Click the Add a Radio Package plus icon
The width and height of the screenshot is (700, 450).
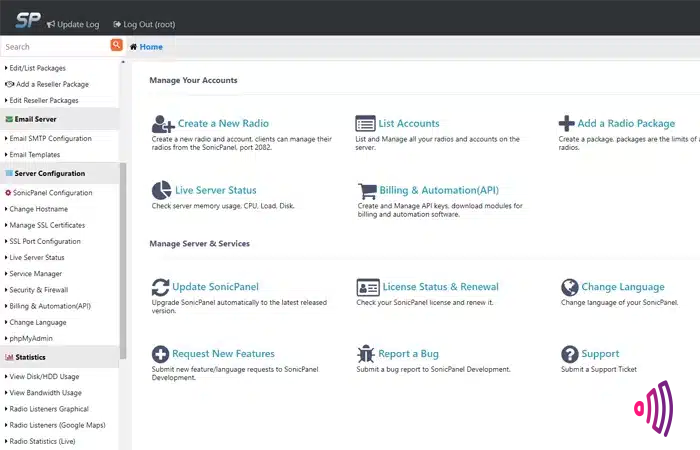(566, 124)
